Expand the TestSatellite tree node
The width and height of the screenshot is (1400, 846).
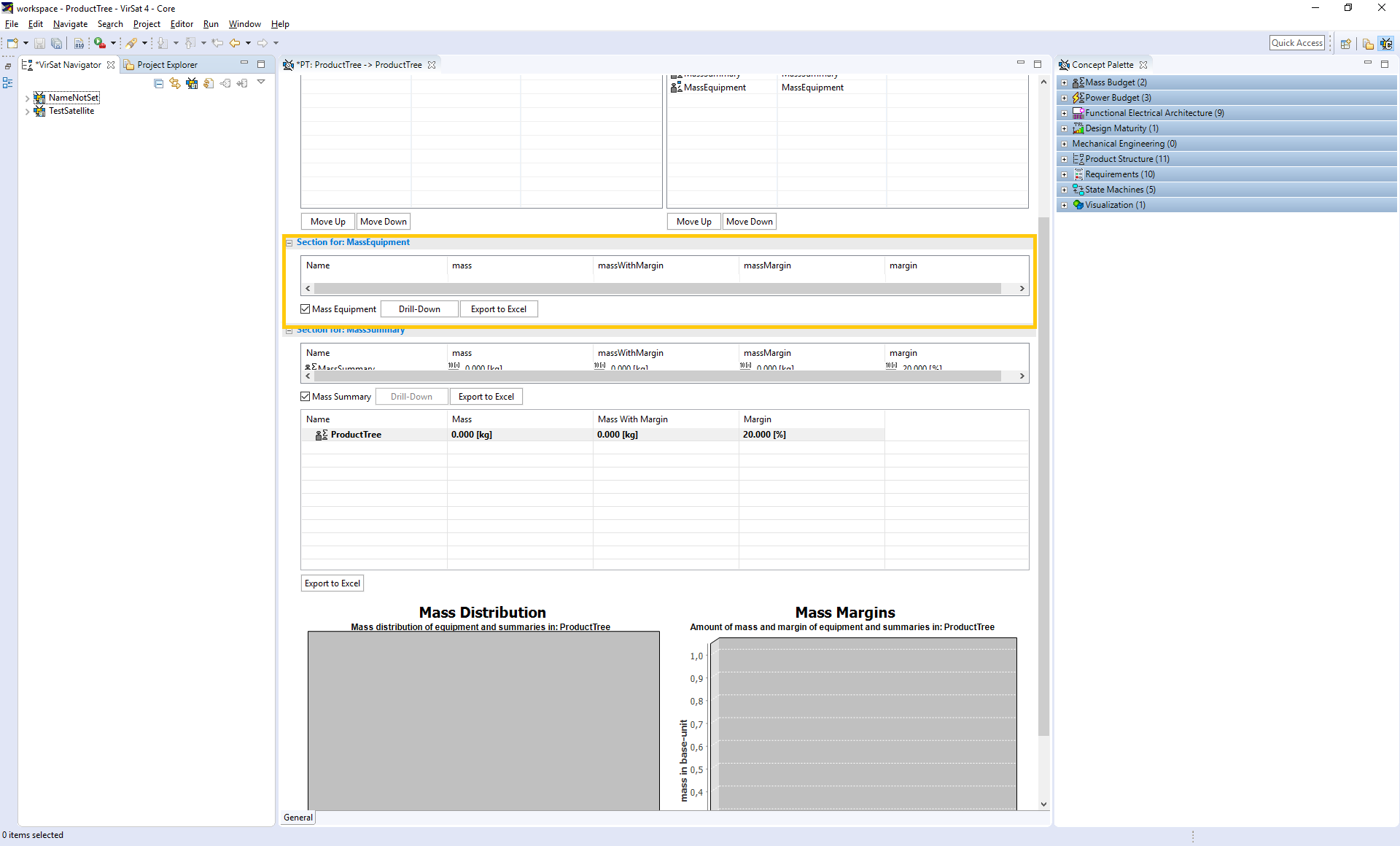28,112
